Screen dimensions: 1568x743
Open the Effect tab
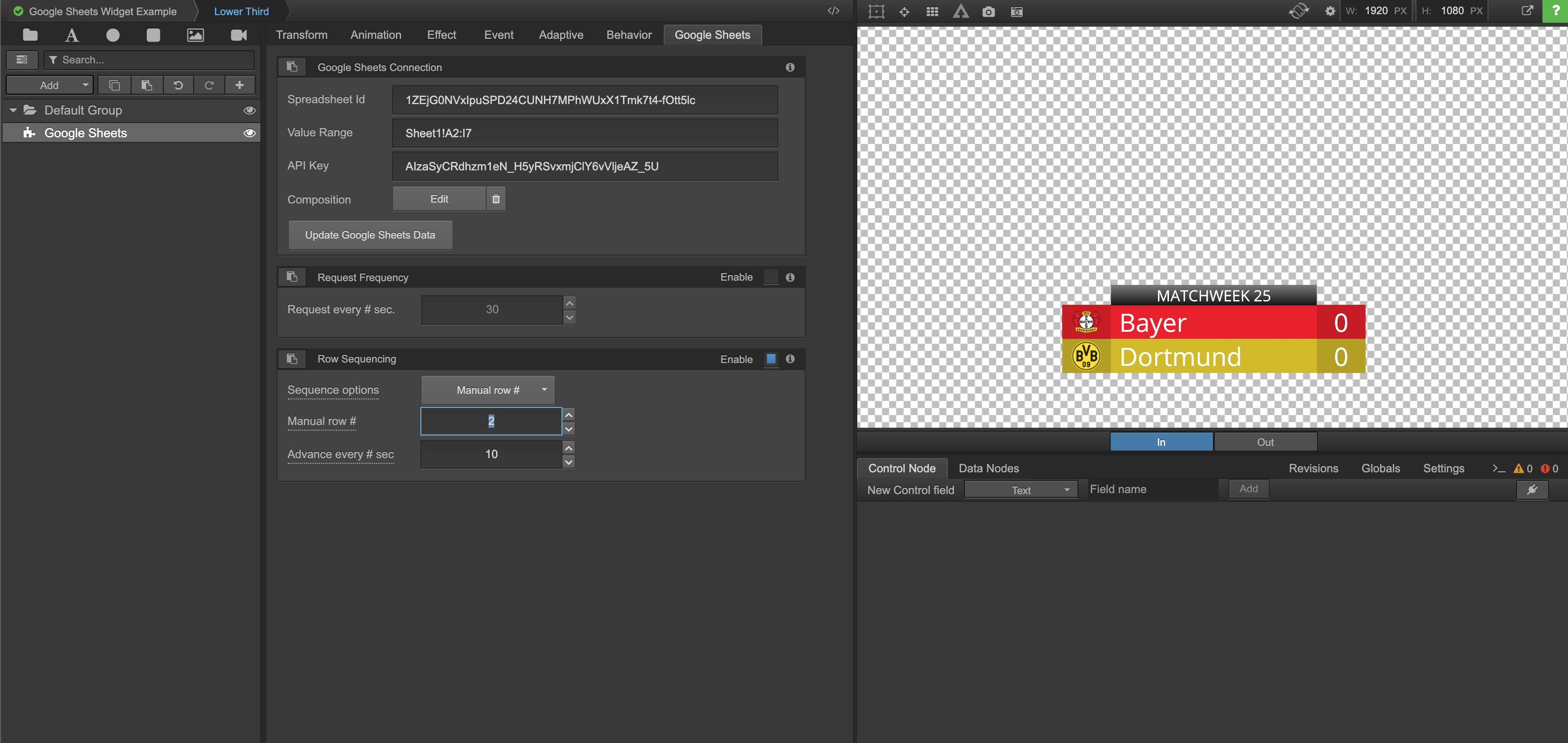441,35
